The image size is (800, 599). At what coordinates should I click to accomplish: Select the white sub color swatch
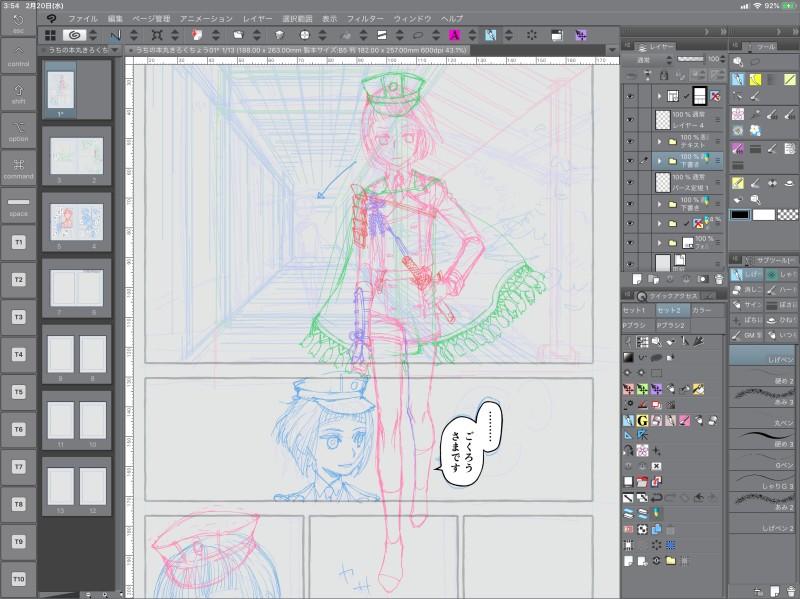[764, 215]
